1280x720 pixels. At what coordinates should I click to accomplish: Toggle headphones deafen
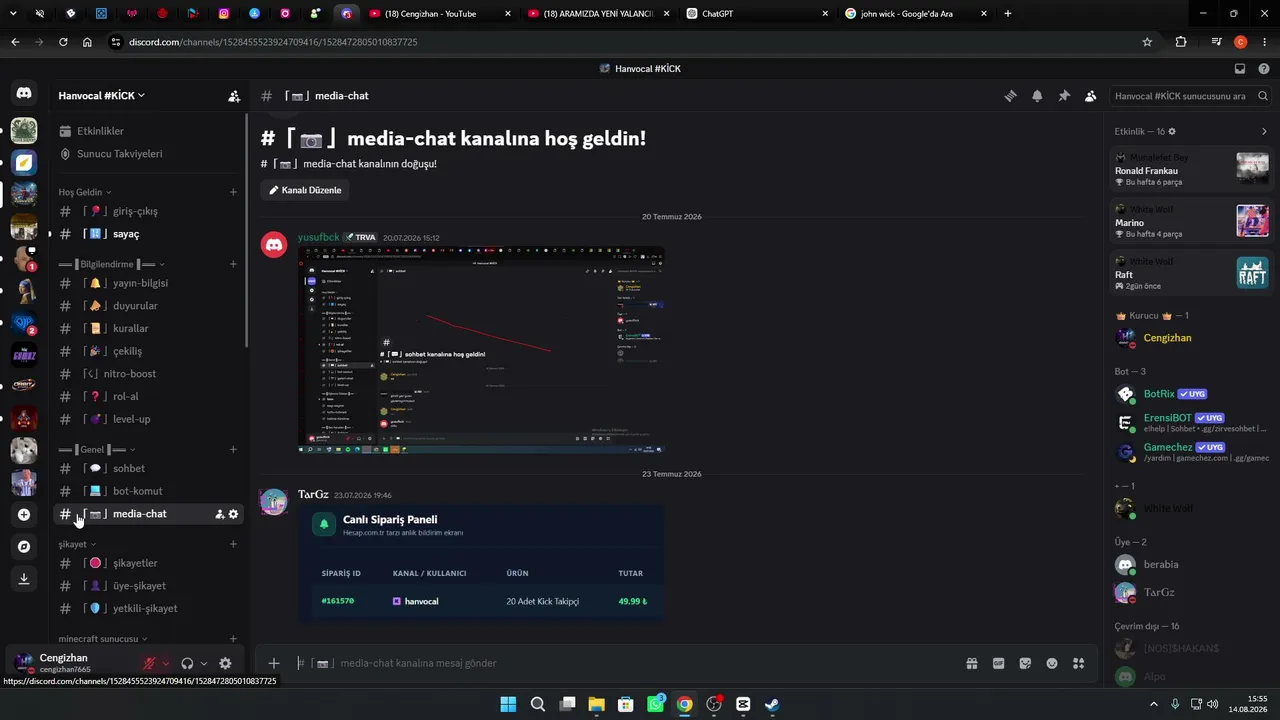tap(187, 663)
